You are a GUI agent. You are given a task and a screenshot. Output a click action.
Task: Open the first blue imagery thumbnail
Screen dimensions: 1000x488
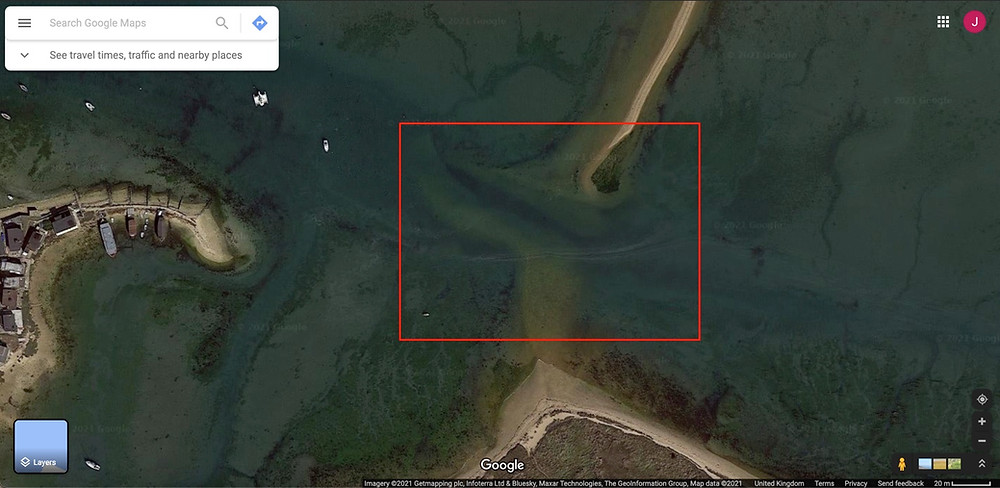point(925,464)
